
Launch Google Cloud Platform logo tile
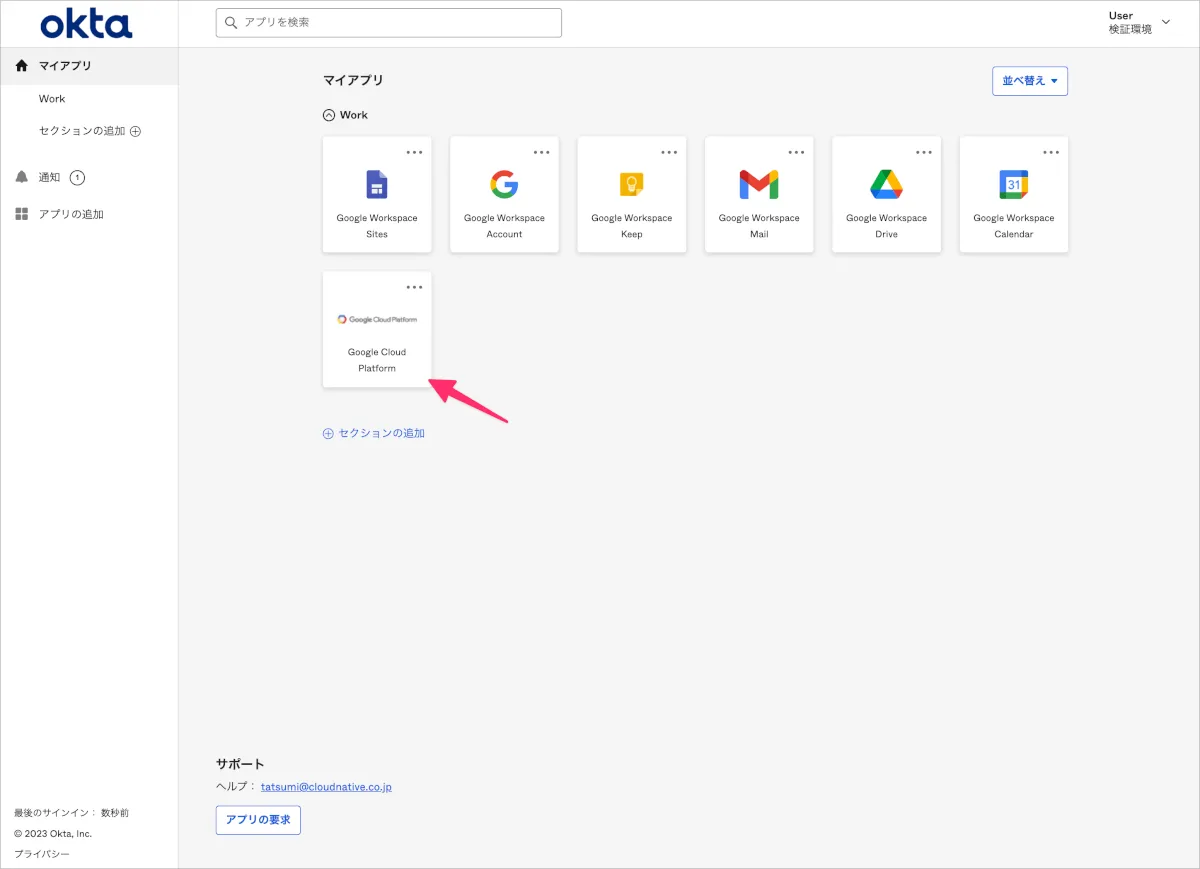click(377, 319)
